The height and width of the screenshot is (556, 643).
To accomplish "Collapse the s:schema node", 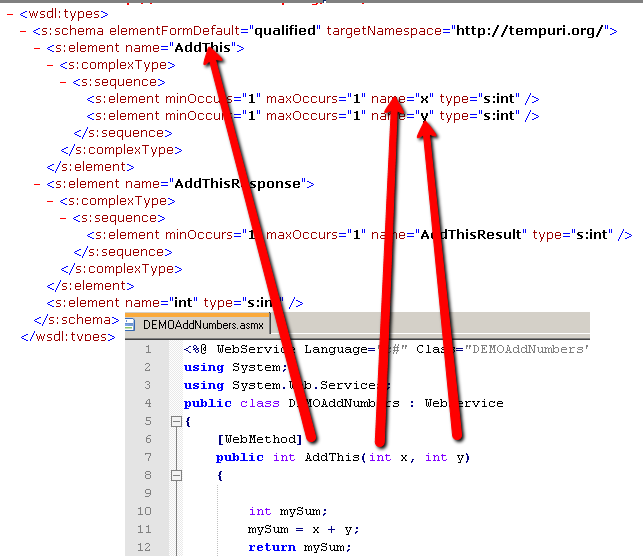I will coord(23,31).
